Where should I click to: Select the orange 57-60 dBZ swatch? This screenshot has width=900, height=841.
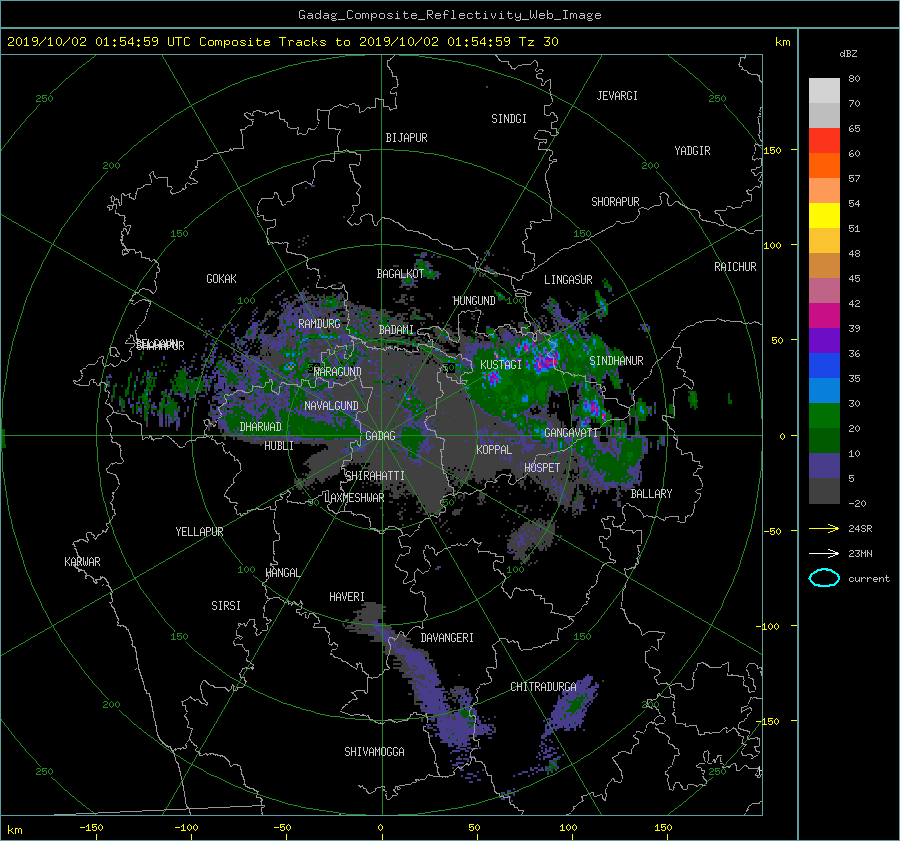point(824,166)
